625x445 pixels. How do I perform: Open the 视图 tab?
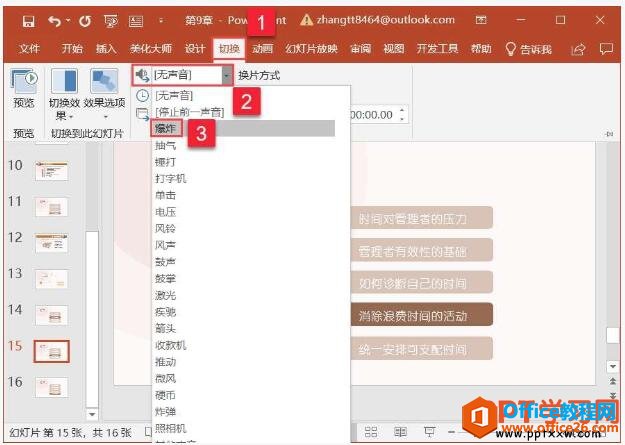click(x=394, y=49)
